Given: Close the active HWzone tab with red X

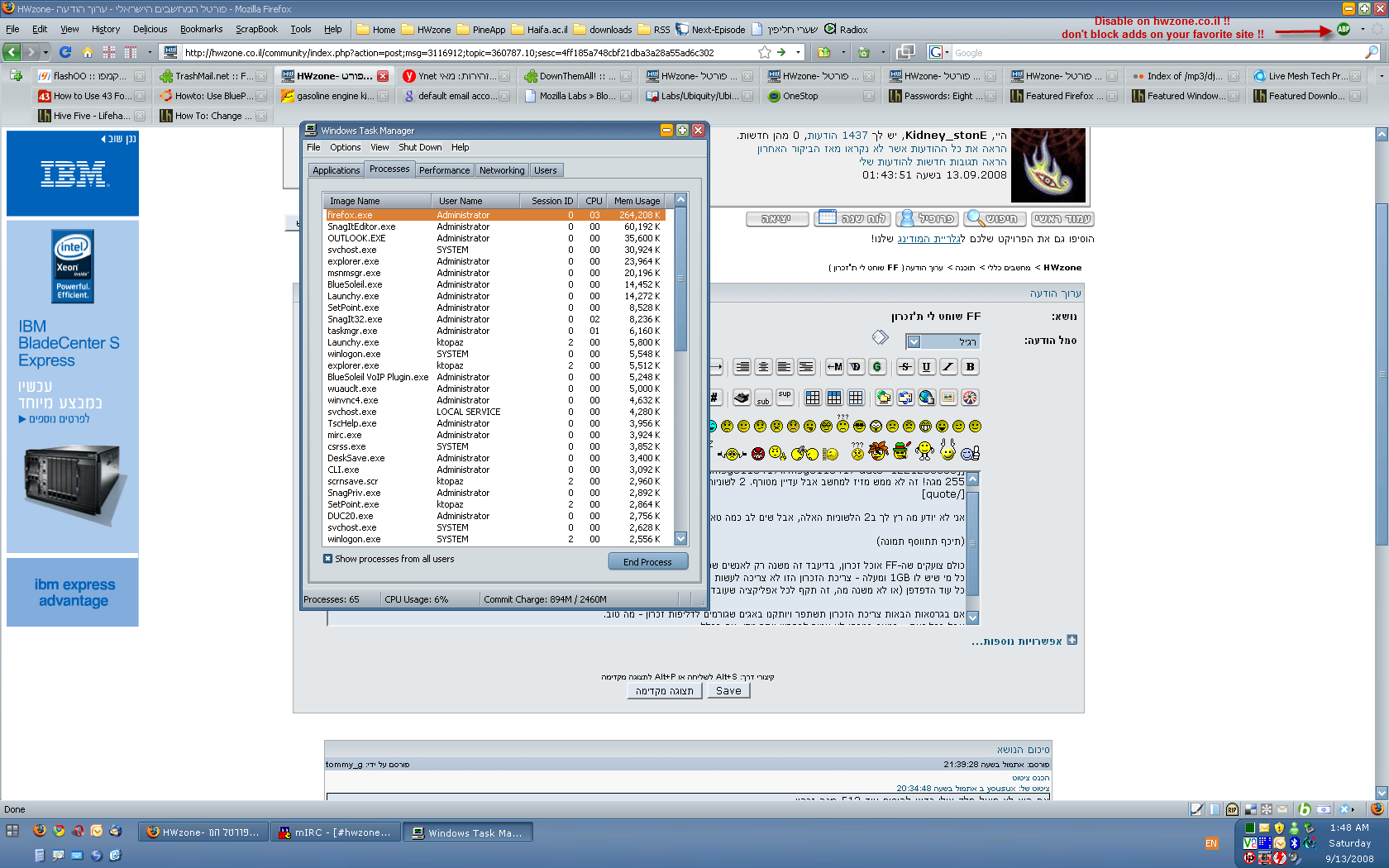Looking at the screenshot, I should [x=383, y=75].
